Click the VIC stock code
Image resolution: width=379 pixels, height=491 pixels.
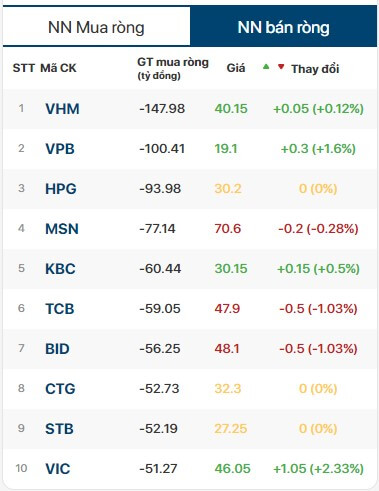point(58,469)
